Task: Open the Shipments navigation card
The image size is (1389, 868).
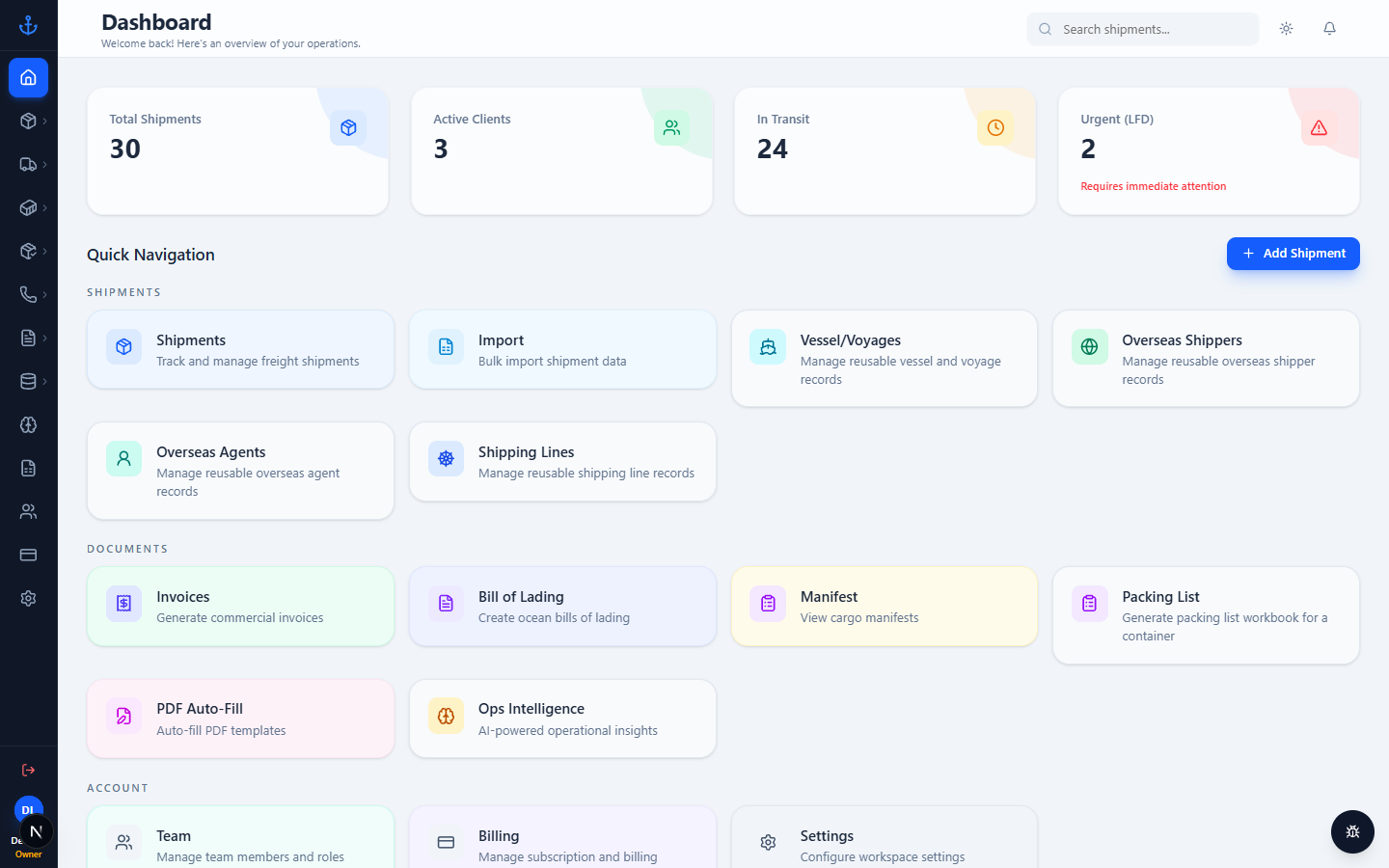Action: click(240, 349)
